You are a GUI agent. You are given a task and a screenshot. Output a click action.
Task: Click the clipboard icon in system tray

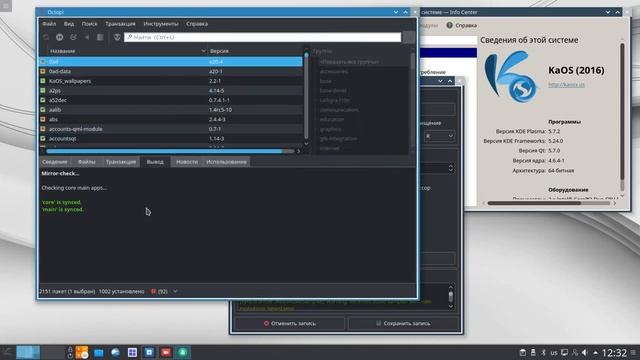(522, 352)
